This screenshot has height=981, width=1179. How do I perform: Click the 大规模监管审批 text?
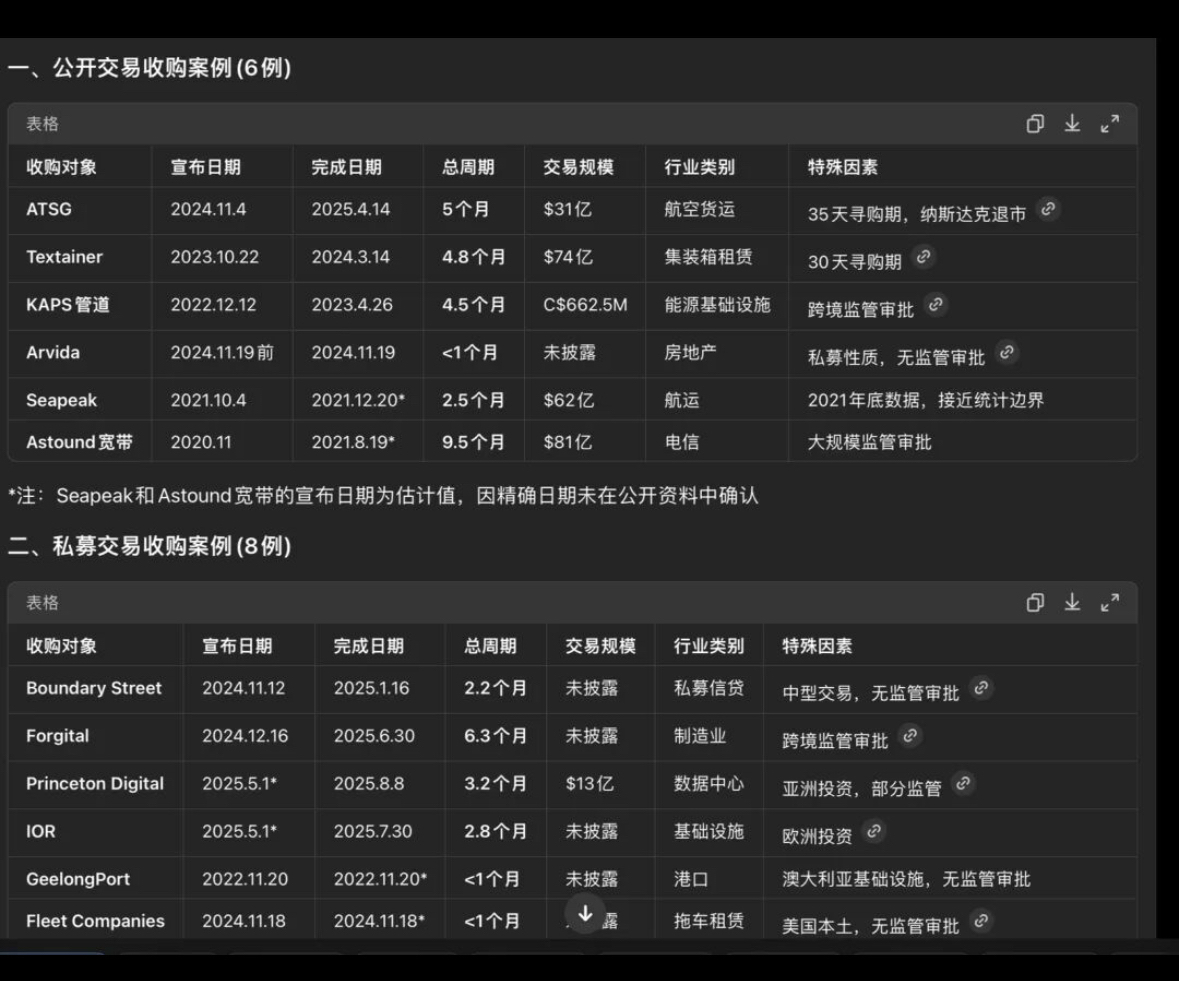(870, 442)
